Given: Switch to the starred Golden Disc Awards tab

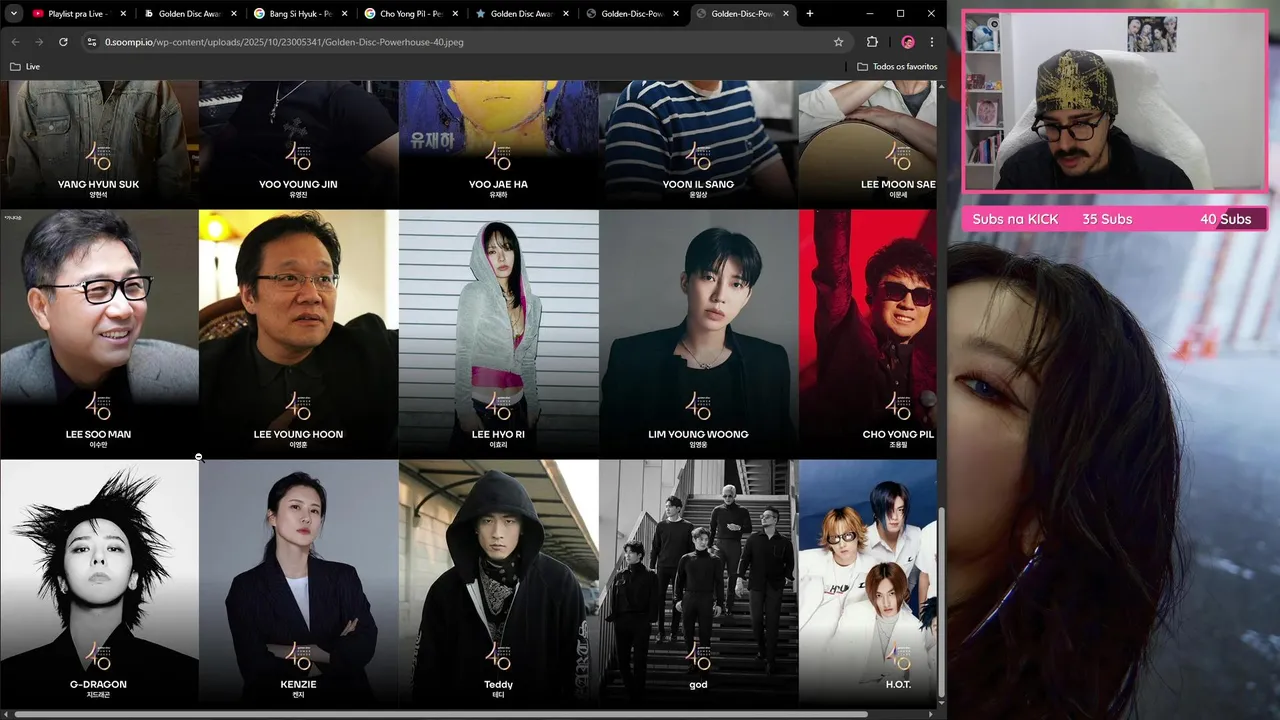Looking at the screenshot, I should click(518, 14).
